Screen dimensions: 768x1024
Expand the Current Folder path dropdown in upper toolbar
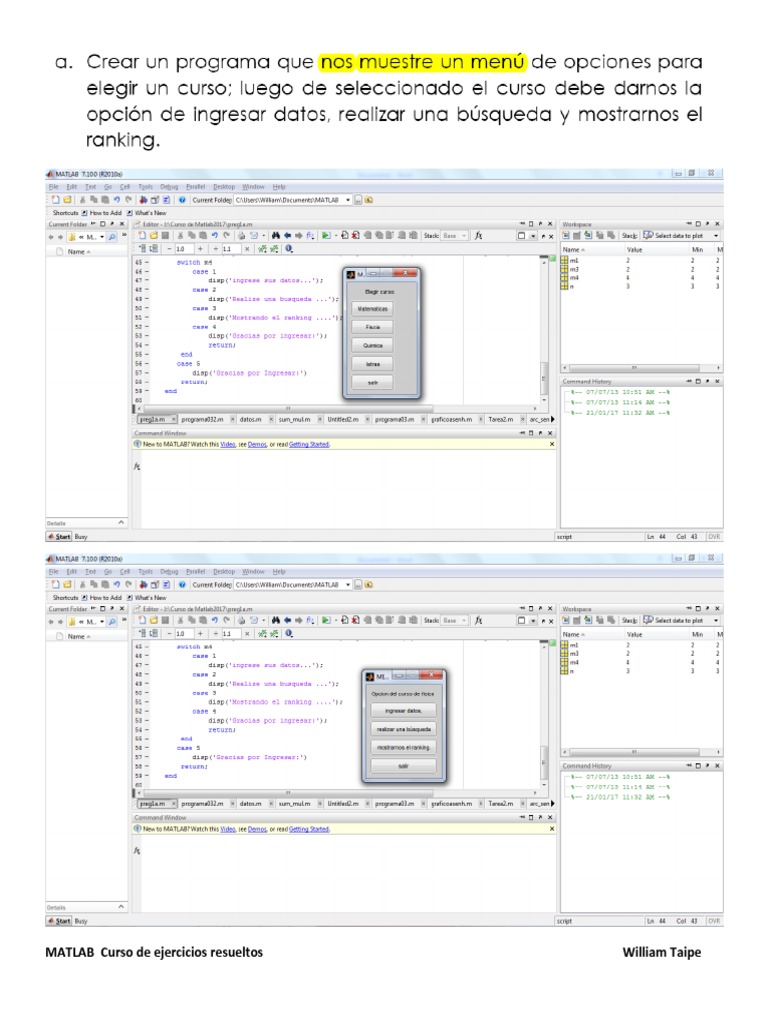click(347, 199)
